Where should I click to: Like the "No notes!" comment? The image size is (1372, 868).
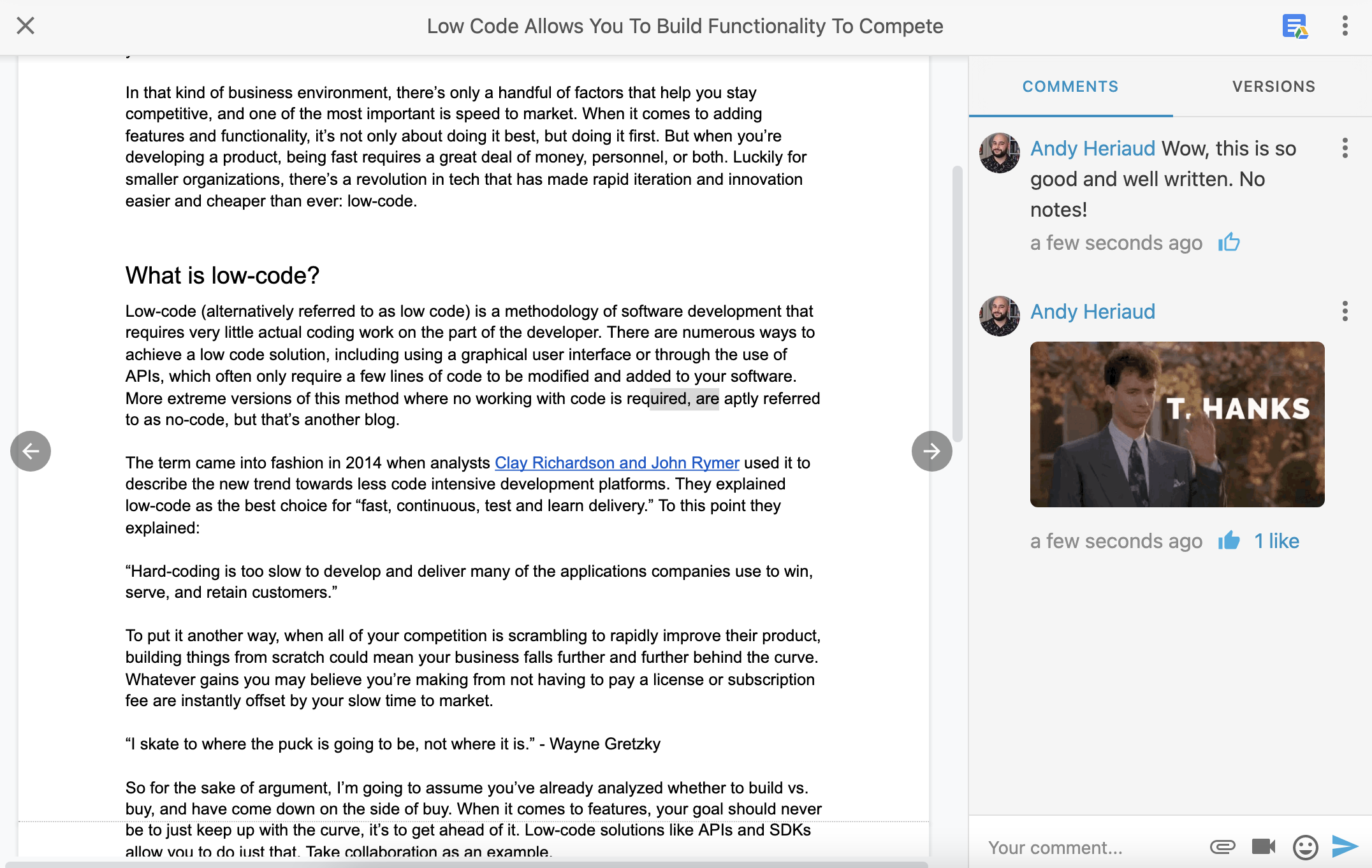(x=1229, y=243)
